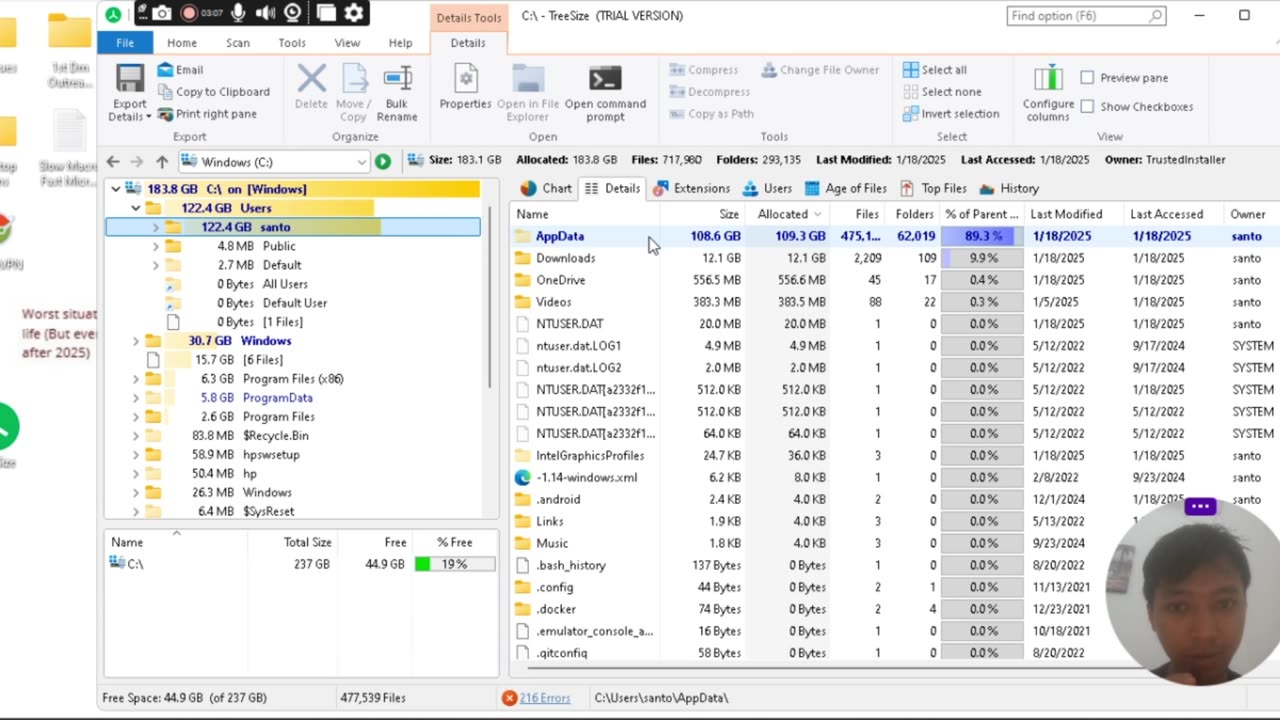Click Open command prompt

tap(606, 92)
